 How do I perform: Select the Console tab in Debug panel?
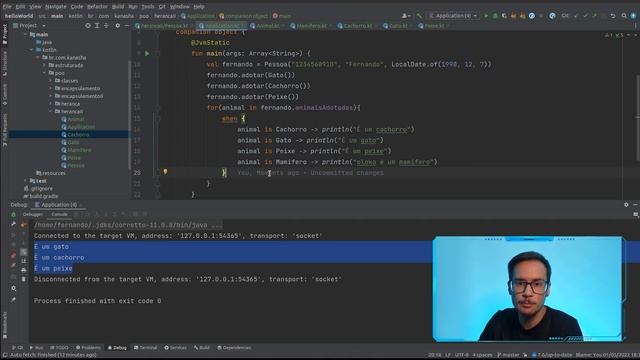point(59,214)
